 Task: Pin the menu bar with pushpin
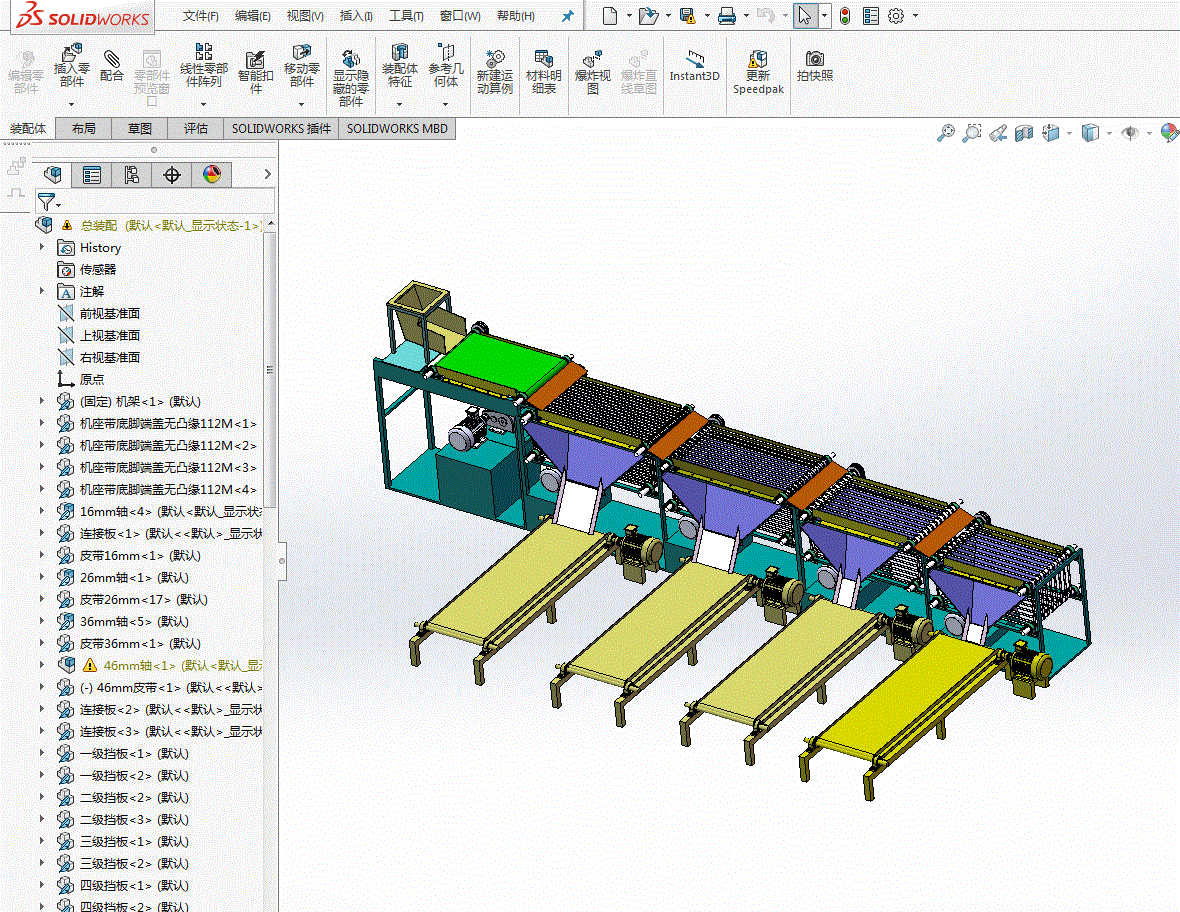pos(567,16)
